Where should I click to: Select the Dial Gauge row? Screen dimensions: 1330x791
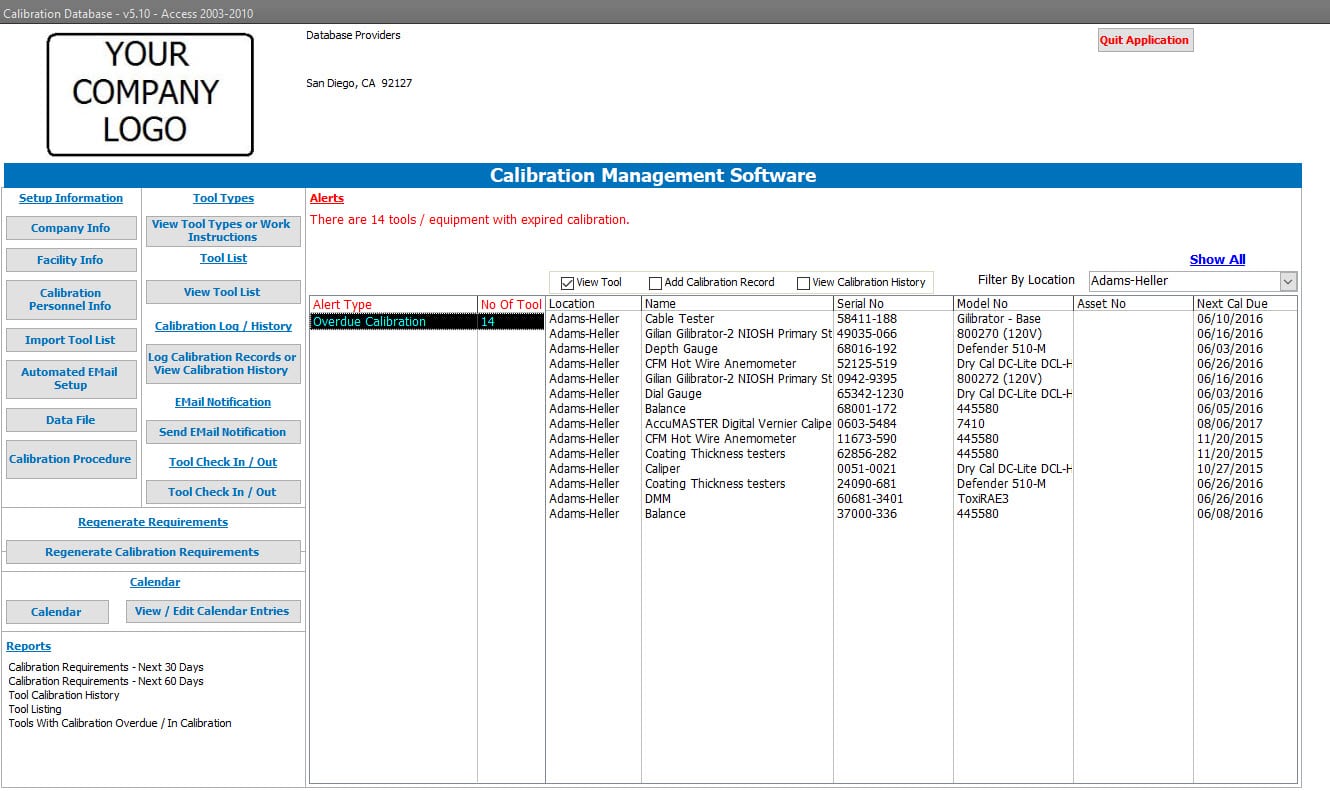[x=921, y=394]
